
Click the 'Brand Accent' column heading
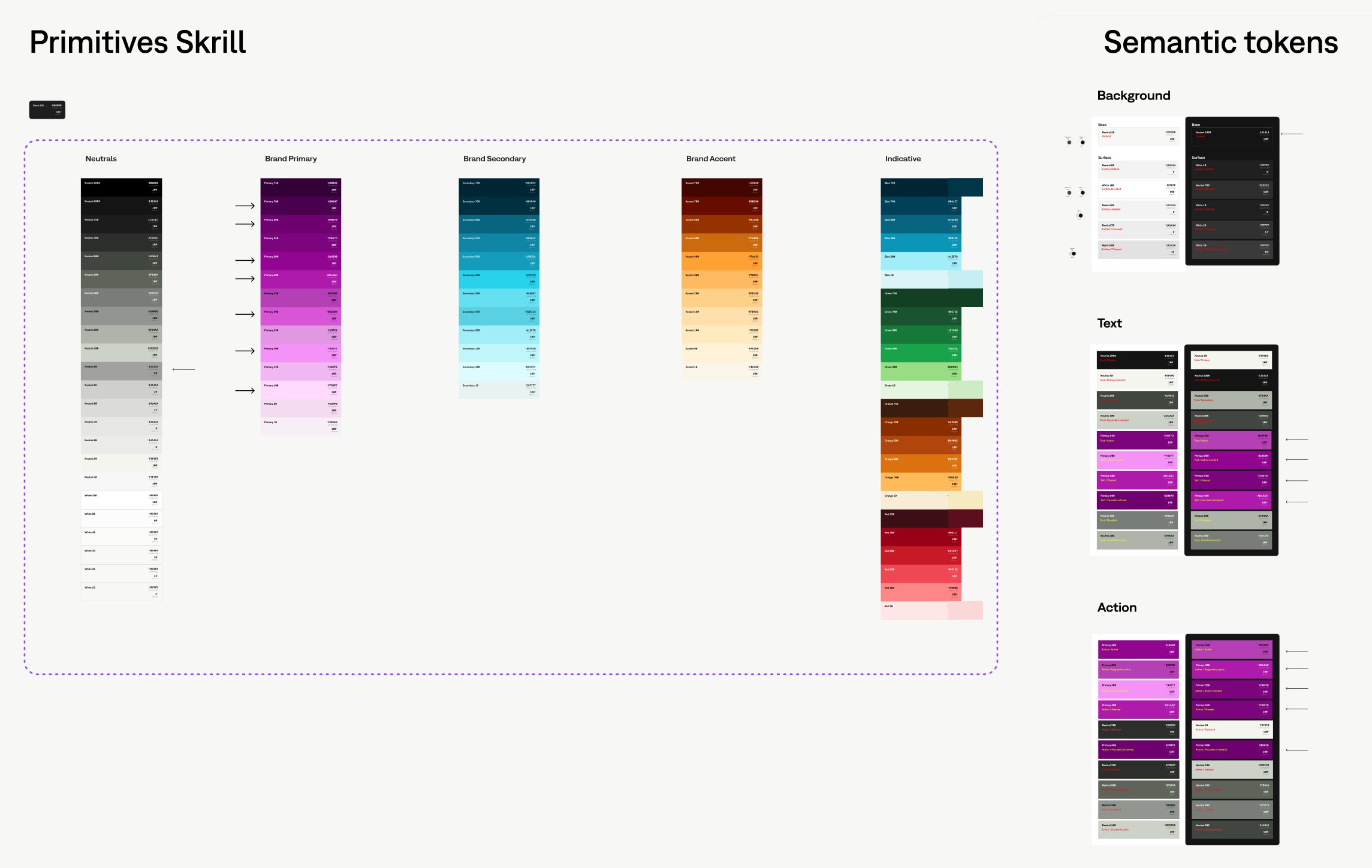click(x=711, y=159)
